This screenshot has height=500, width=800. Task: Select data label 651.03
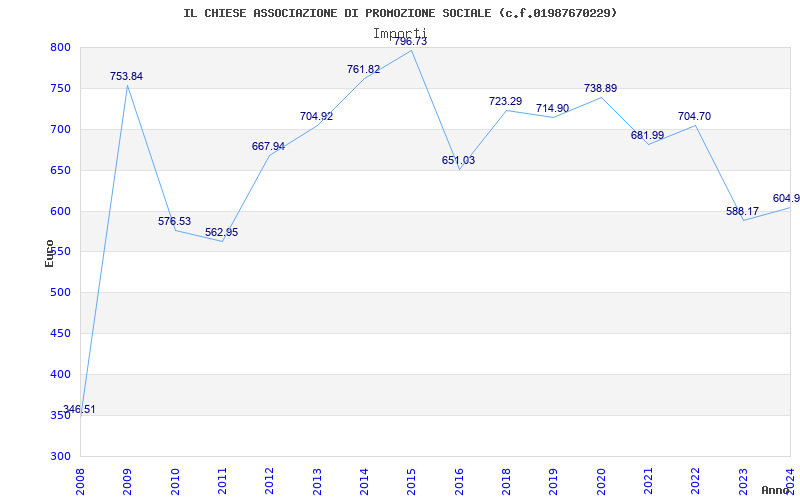click(458, 160)
